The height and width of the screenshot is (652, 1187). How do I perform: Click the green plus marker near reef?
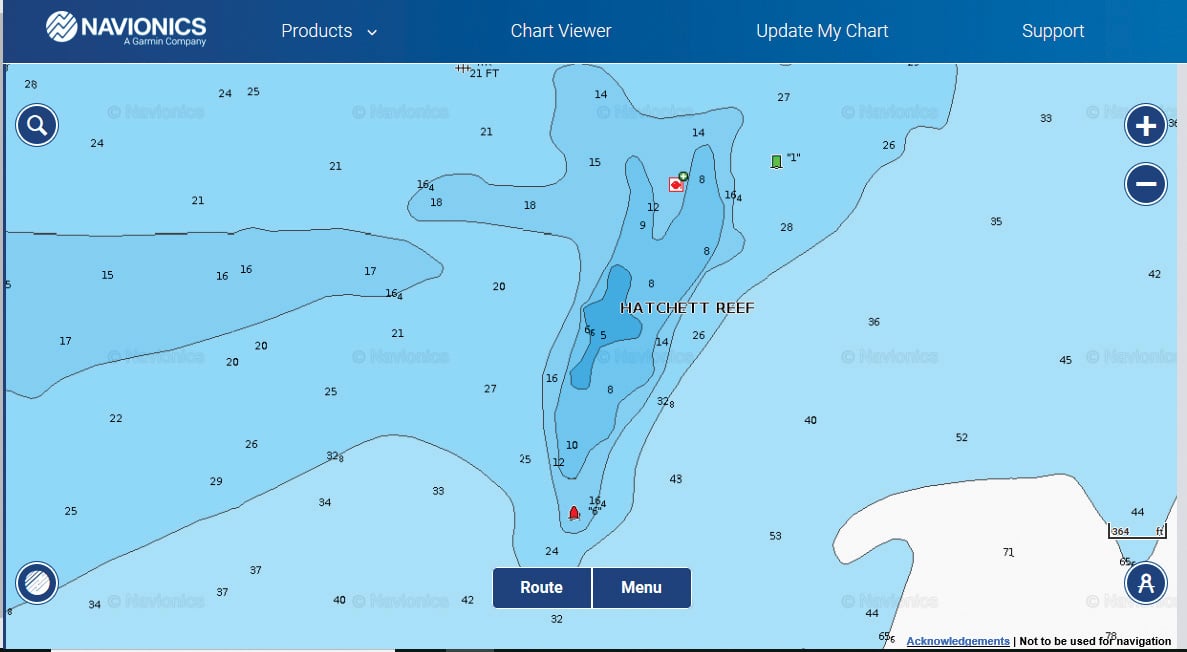[683, 176]
